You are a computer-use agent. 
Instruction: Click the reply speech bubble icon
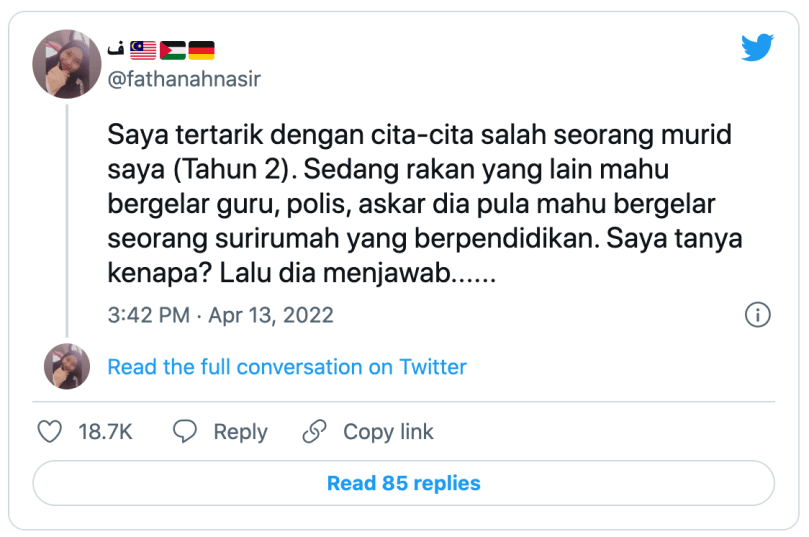click(x=185, y=432)
